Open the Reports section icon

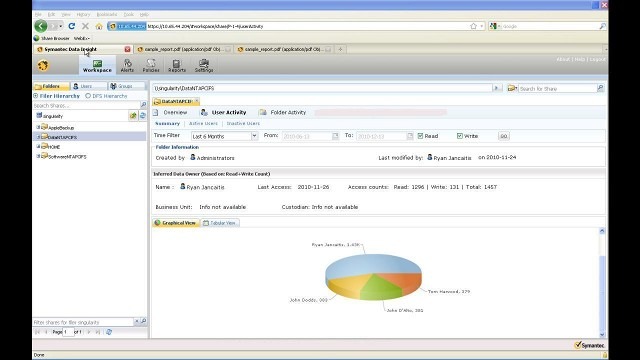(x=177, y=65)
